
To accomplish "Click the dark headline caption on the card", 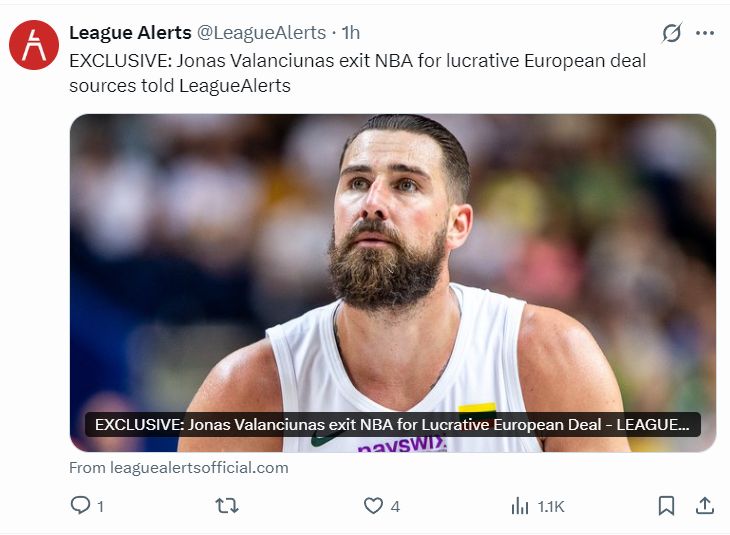I will (392, 425).
